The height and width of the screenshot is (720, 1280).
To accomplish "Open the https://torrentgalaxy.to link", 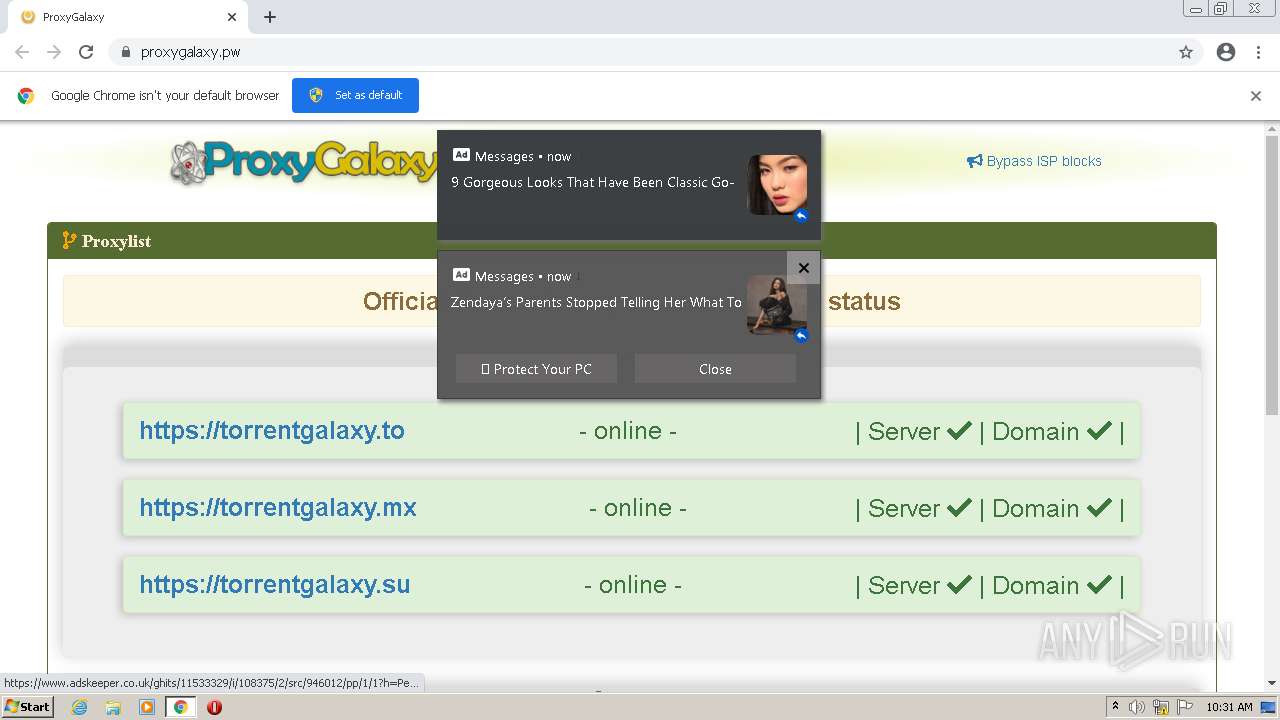I will point(272,431).
